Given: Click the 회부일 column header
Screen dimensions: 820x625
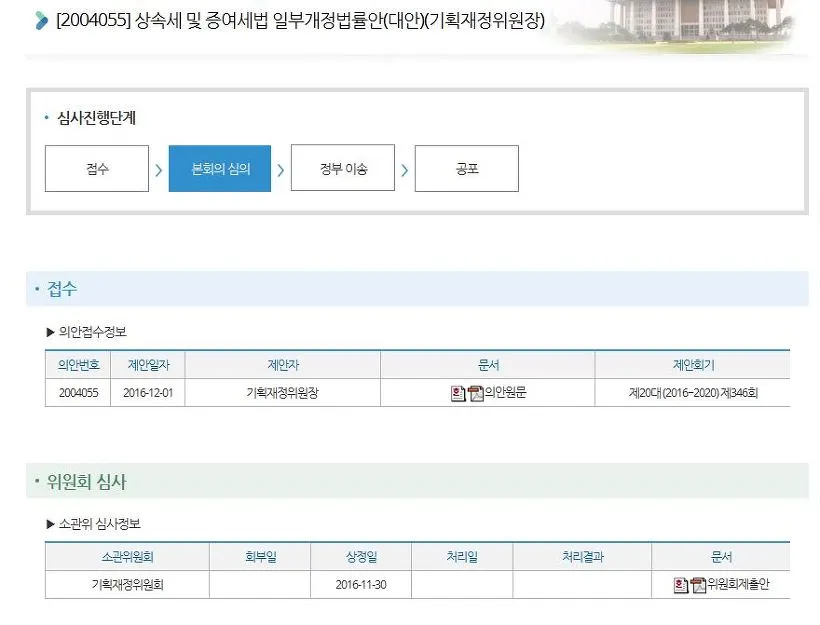Looking at the screenshot, I should click(x=260, y=556).
